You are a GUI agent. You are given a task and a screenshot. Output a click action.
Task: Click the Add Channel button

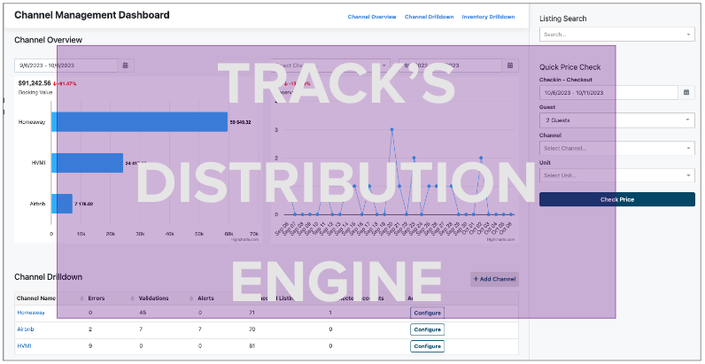click(495, 279)
